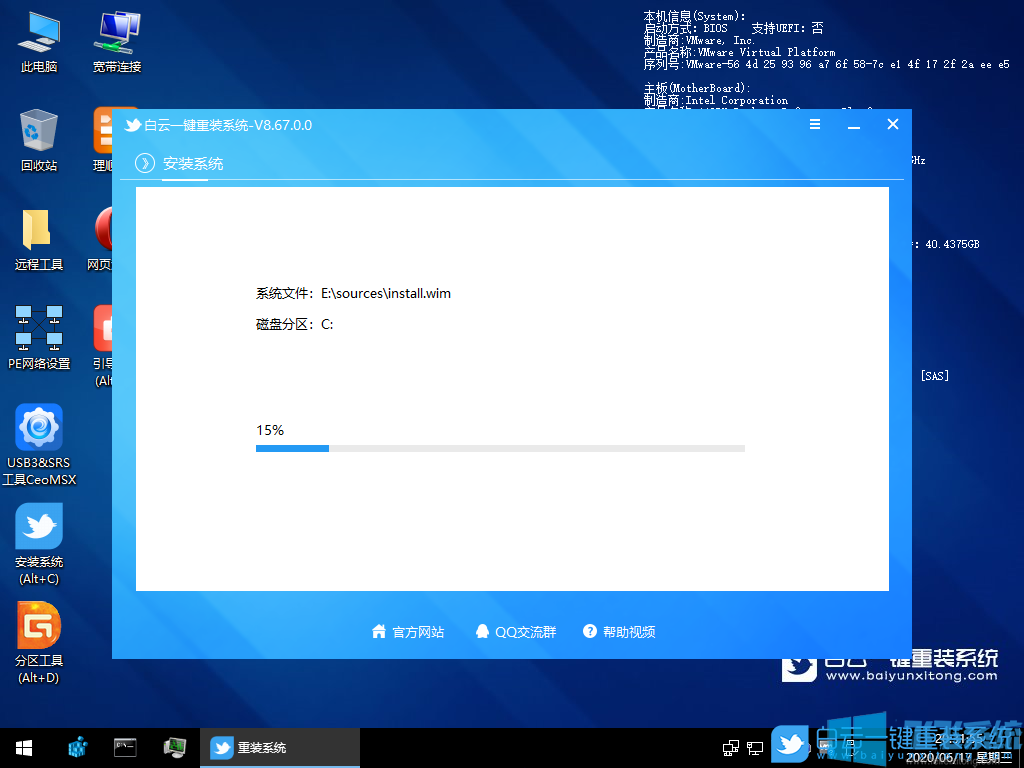Open the hamburger menu in the title bar
Image resolution: width=1024 pixels, height=768 pixels.
click(x=815, y=124)
